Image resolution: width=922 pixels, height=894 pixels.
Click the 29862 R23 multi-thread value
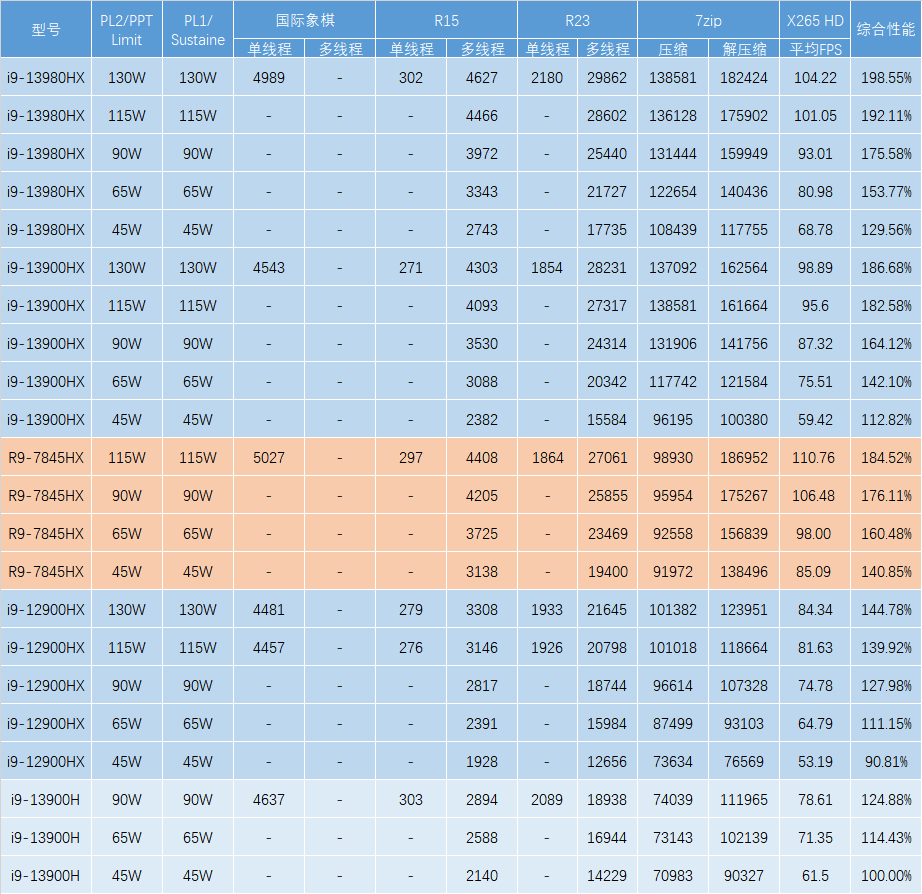click(607, 77)
